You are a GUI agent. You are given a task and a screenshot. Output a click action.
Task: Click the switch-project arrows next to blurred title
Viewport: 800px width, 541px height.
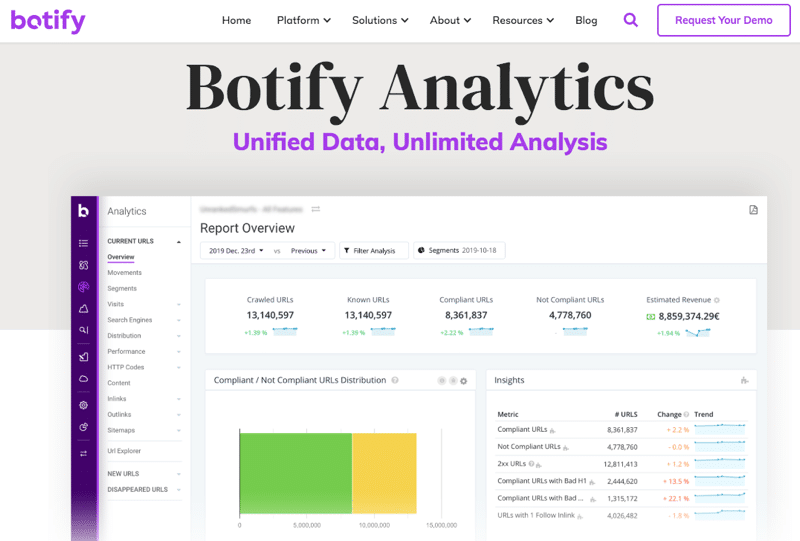click(x=316, y=209)
